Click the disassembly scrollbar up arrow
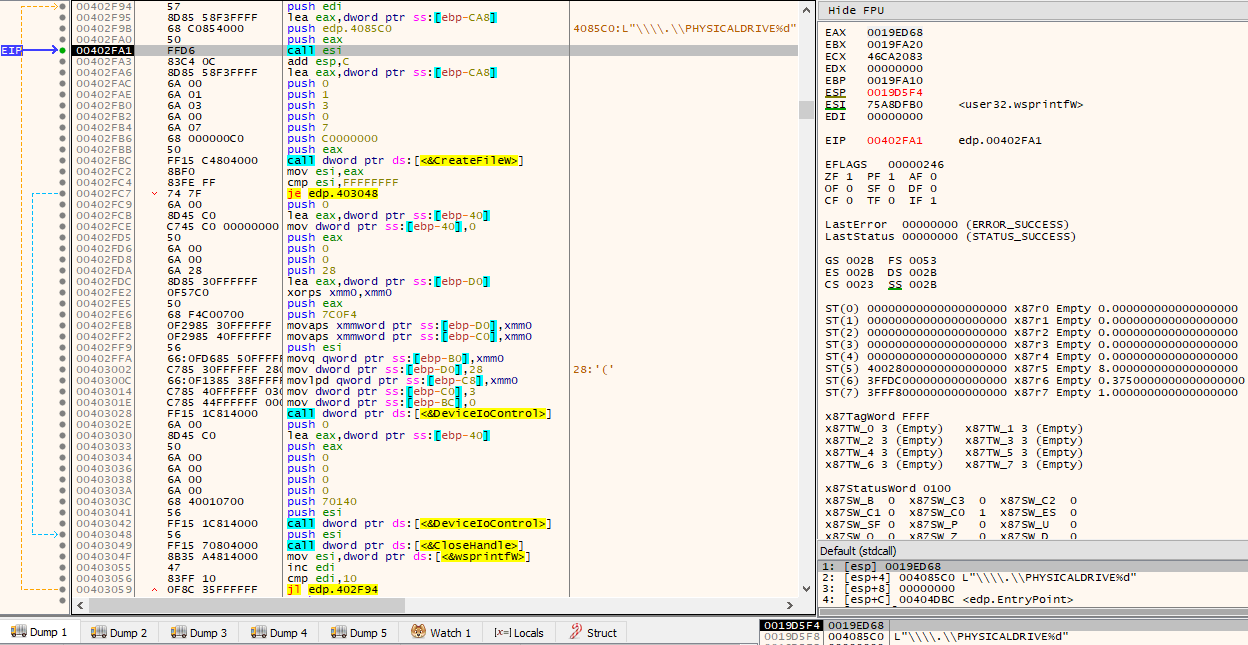 tap(806, 8)
